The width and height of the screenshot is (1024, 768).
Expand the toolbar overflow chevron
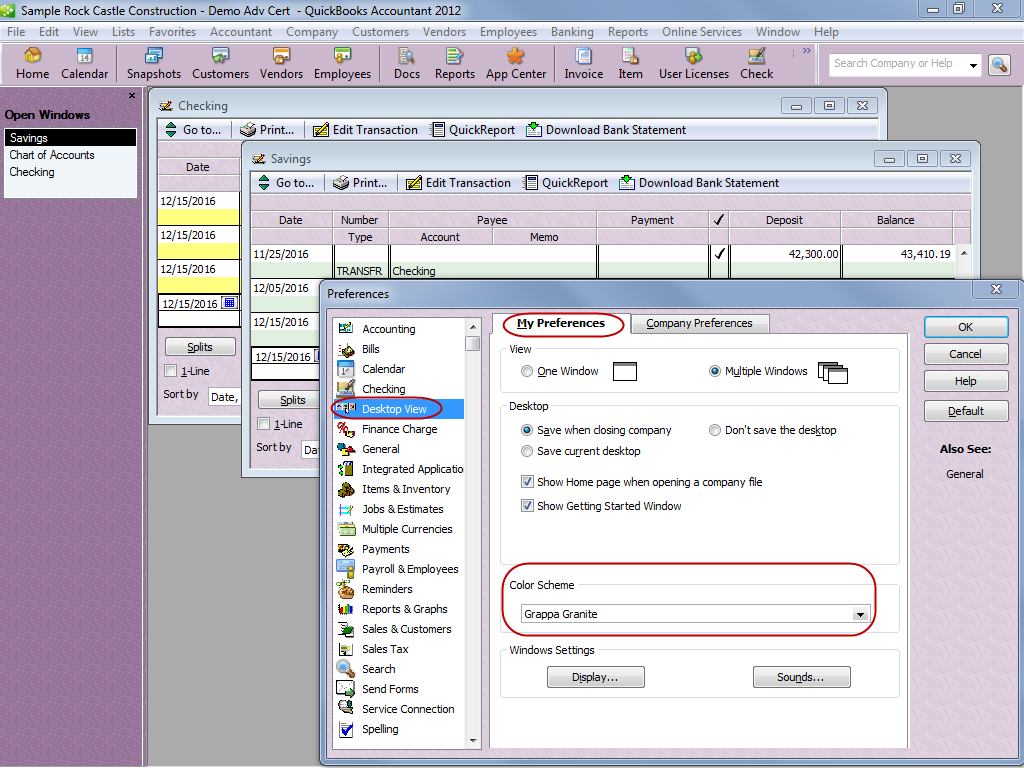coord(807,51)
